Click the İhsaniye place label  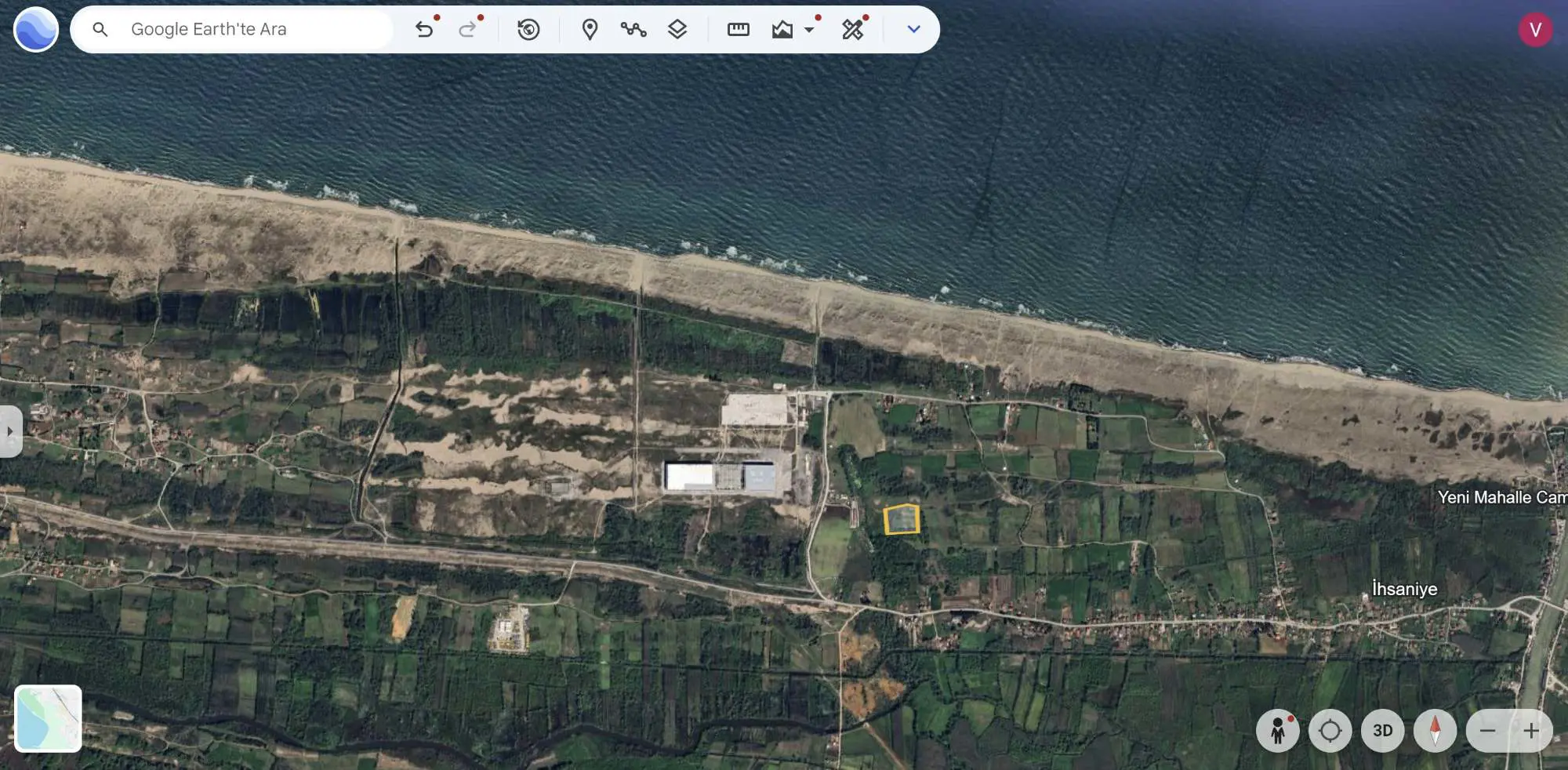tap(1404, 589)
